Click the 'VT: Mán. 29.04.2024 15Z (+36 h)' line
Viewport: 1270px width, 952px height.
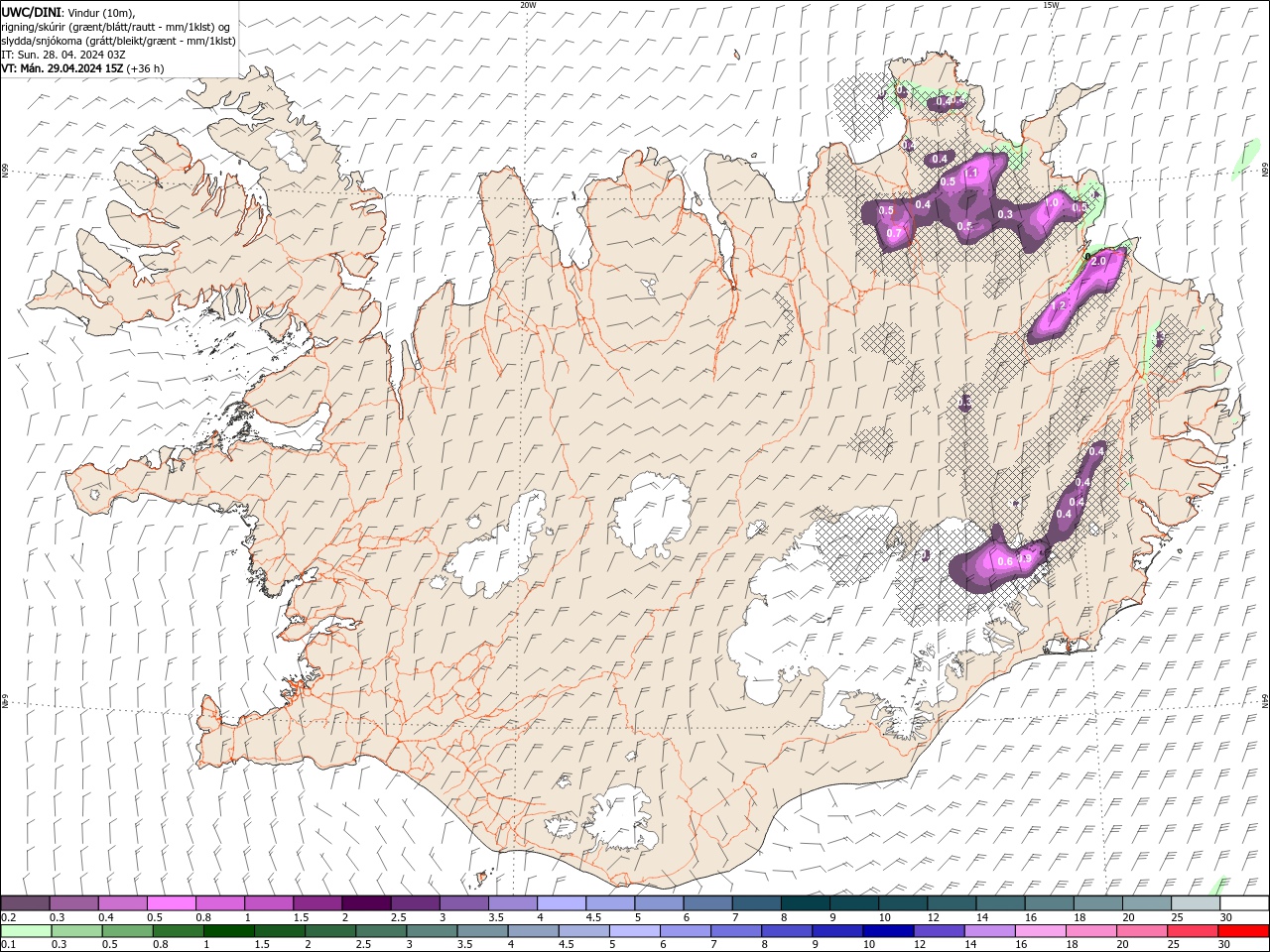pyautogui.click(x=83, y=68)
